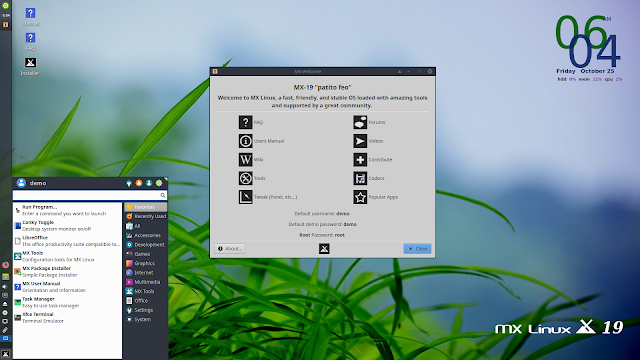Open the Office category

click(145, 300)
